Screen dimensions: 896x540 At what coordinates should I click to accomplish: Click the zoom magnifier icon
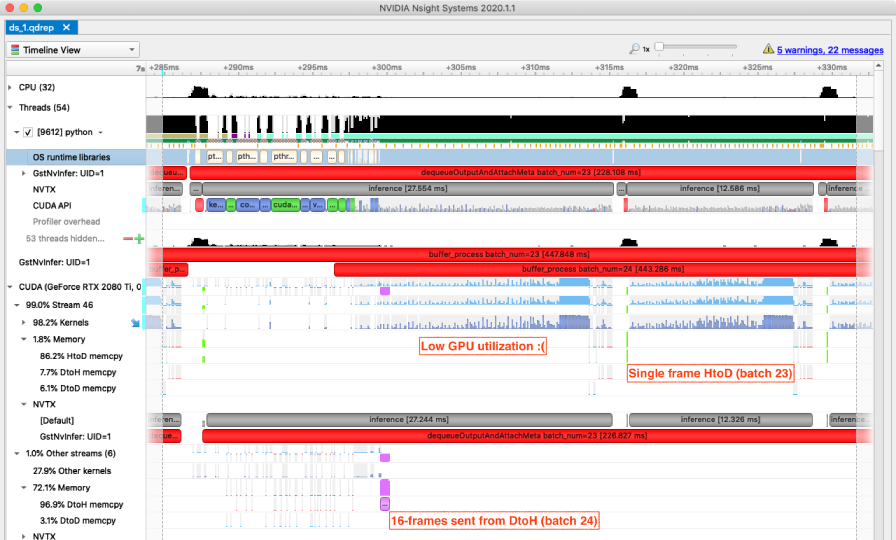click(634, 49)
